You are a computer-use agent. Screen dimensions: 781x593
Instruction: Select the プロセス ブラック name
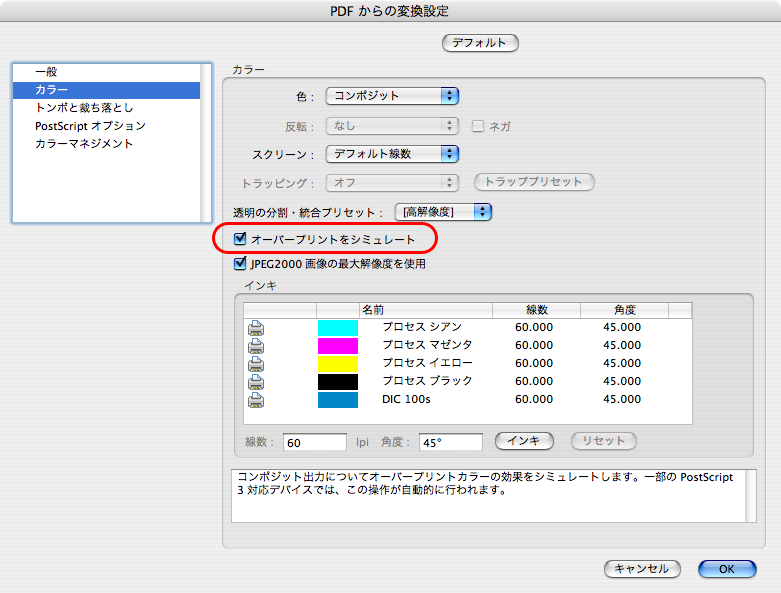click(427, 381)
